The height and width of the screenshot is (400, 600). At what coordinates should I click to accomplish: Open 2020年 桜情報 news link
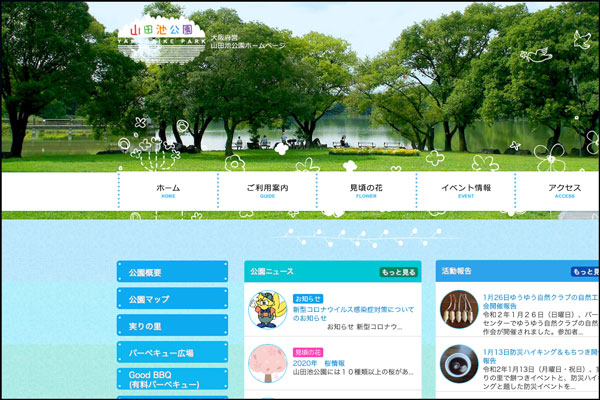coord(318,364)
